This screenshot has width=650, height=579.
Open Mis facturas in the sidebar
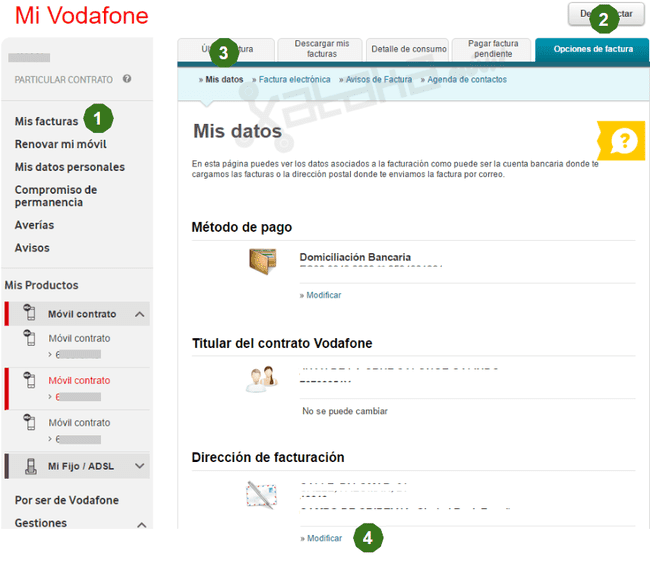click(46, 121)
